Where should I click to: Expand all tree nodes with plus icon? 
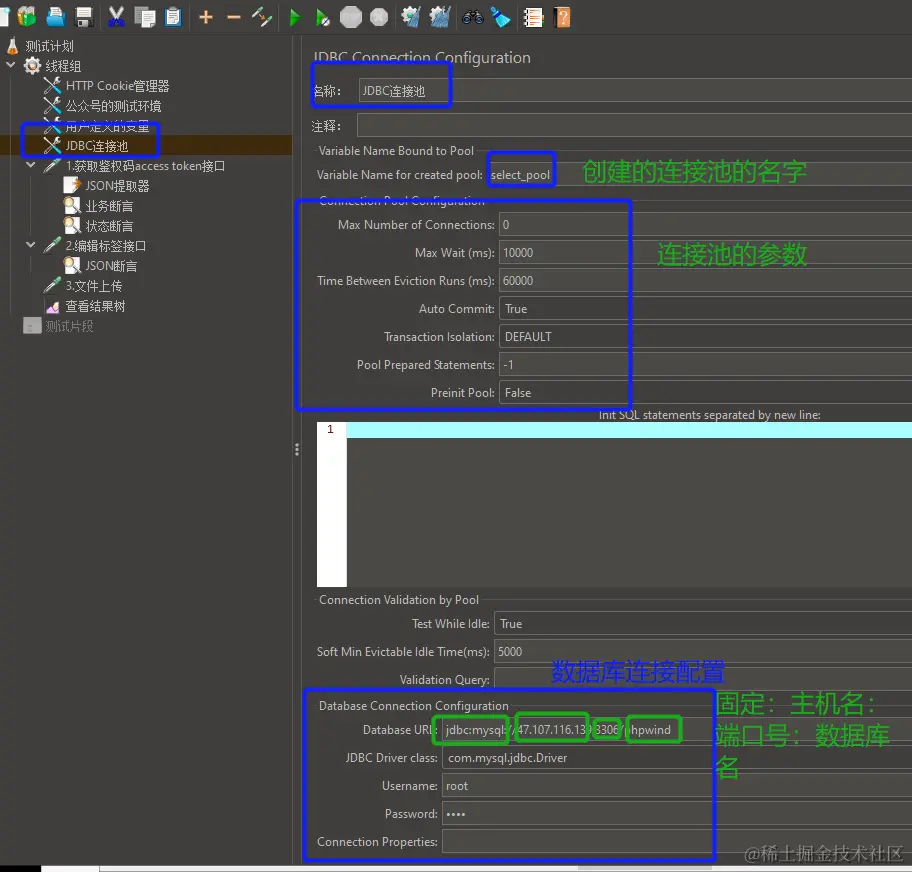tap(205, 17)
